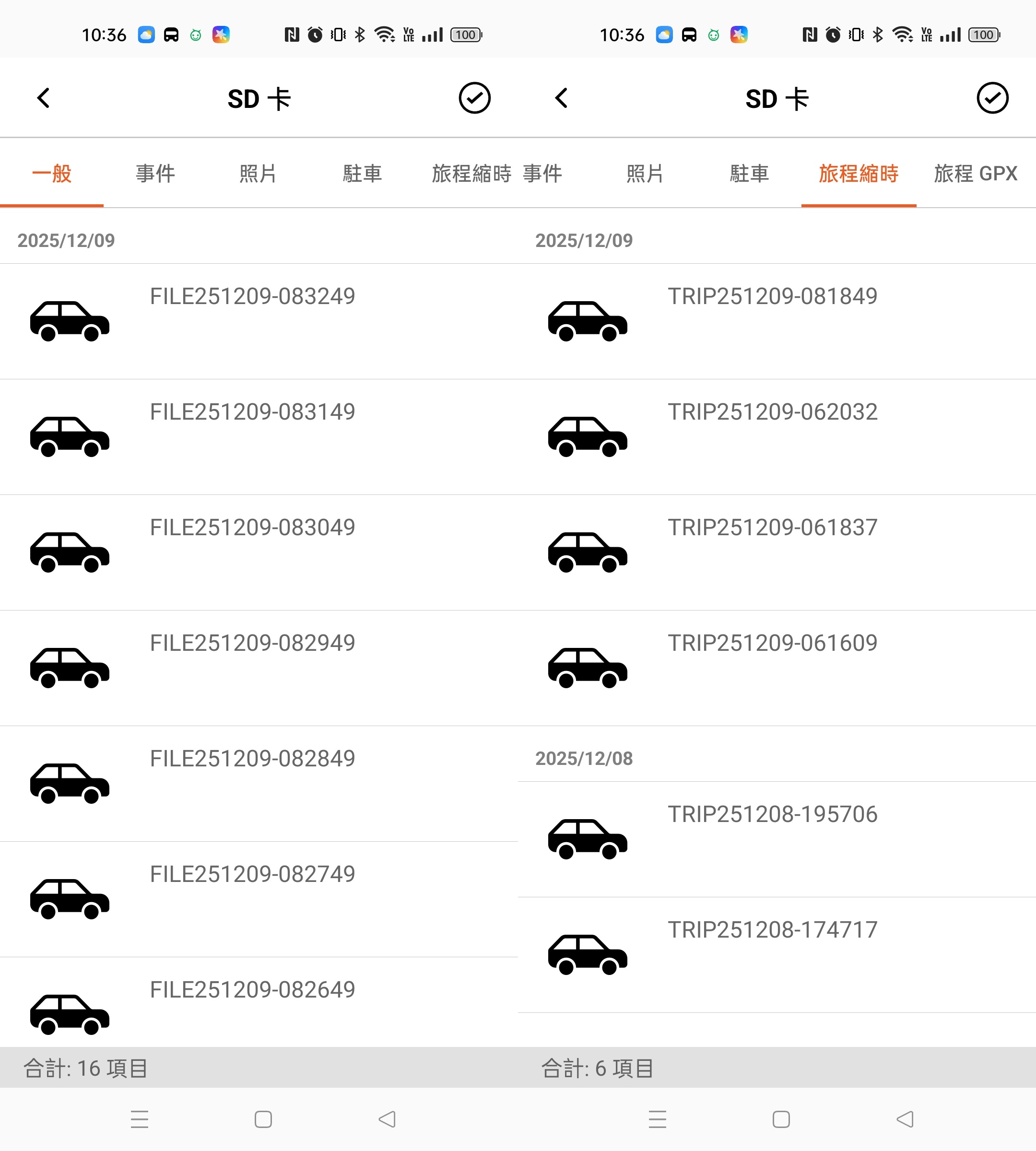Open file FILE251209-083149
The width and height of the screenshot is (1036, 1151).
pyautogui.click(x=252, y=412)
